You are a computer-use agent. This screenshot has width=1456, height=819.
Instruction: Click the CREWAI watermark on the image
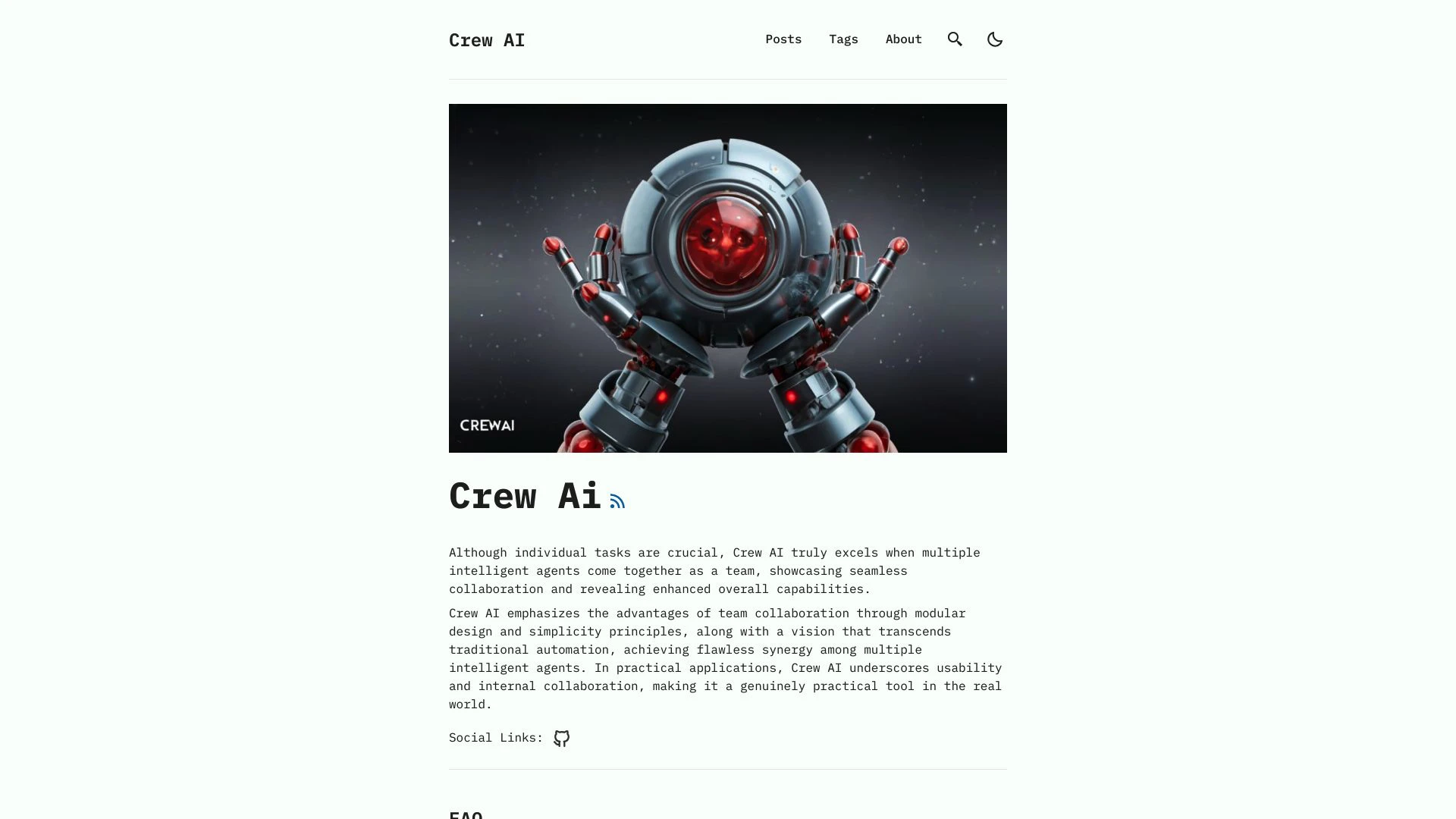coord(487,425)
